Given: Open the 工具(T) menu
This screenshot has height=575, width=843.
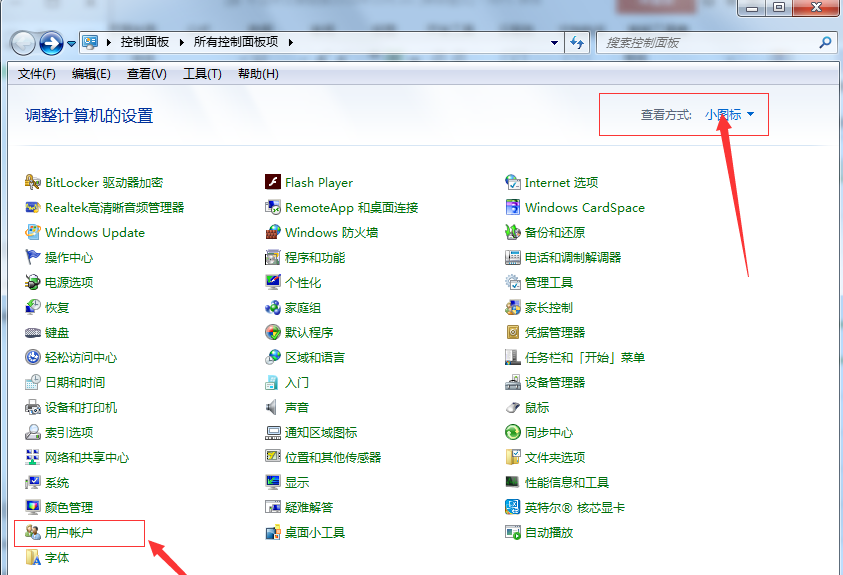Looking at the screenshot, I should 202,74.
